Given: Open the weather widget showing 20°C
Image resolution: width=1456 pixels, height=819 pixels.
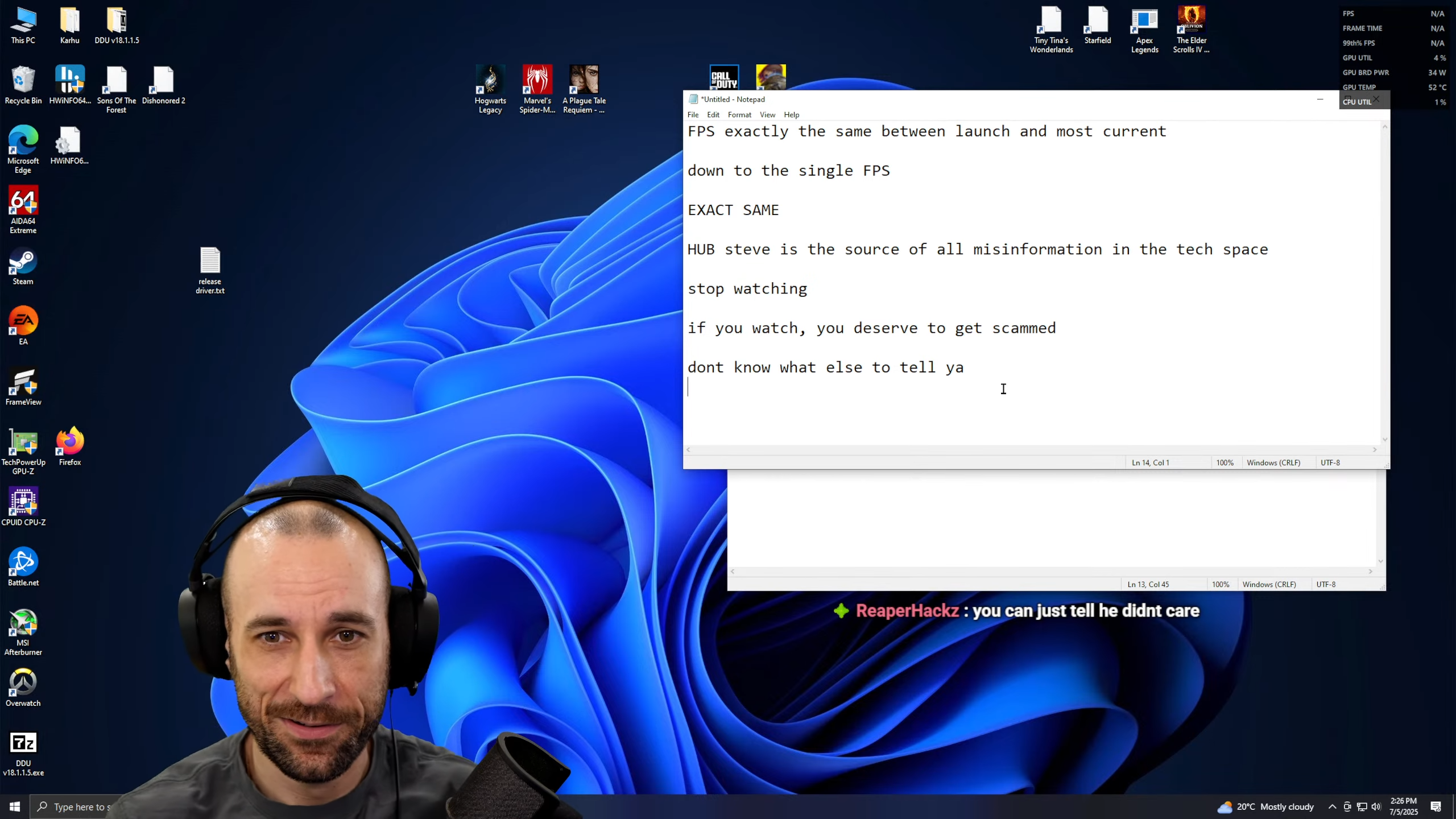Looking at the screenshot, I should (x=1265, y=806).
